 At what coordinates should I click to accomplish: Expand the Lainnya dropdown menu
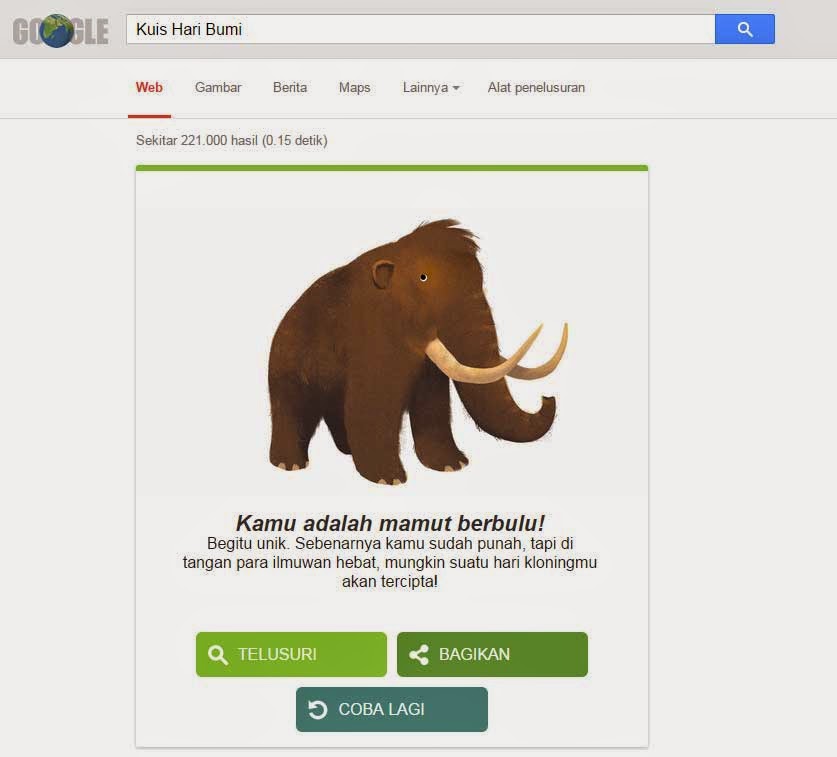431,88
